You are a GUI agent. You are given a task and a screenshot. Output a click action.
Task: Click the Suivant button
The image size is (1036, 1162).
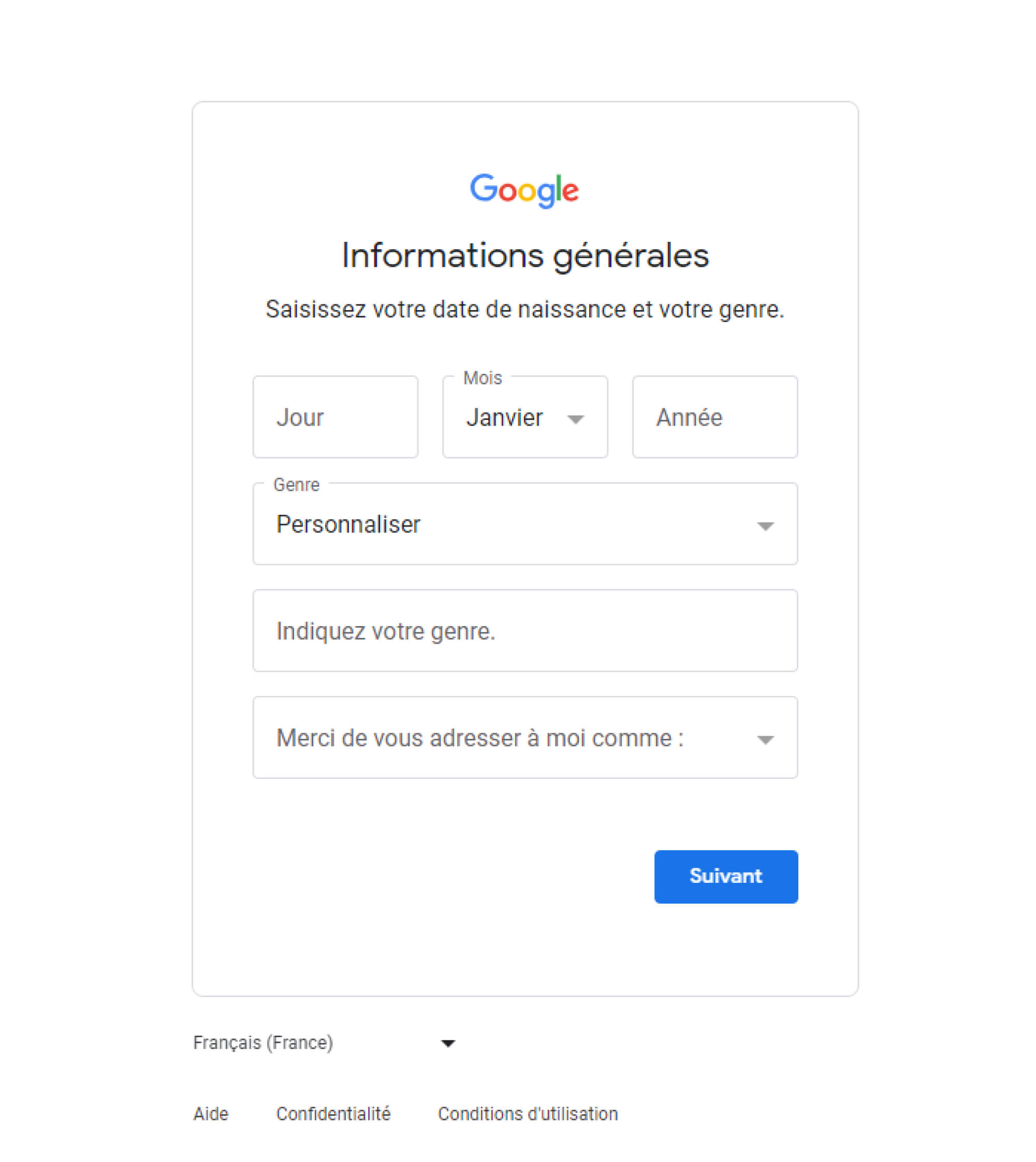pyautogui.click(x=725, y=876)
